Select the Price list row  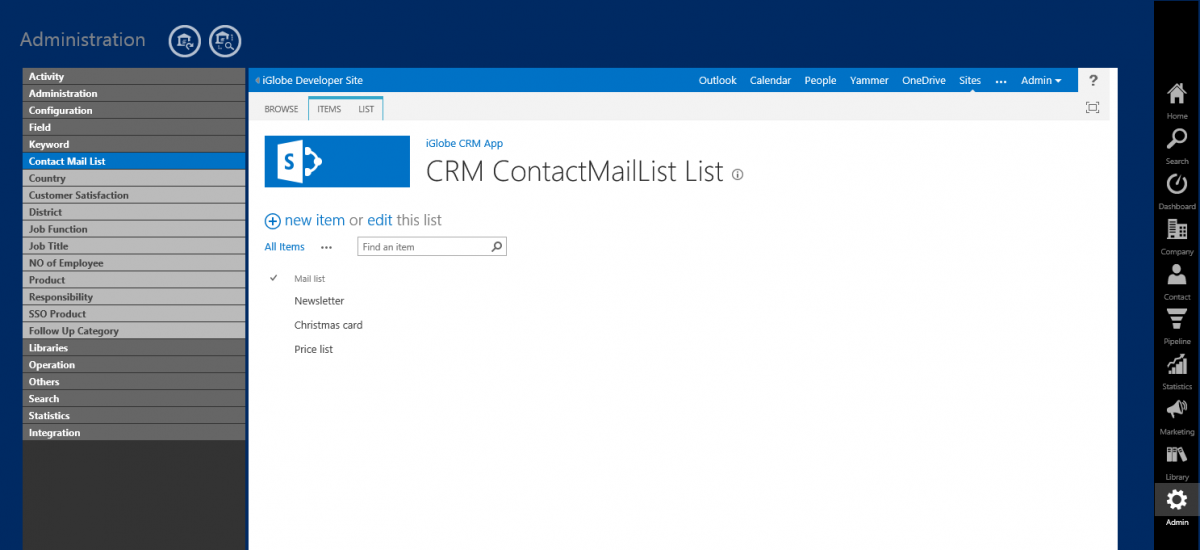click(313, 349)
